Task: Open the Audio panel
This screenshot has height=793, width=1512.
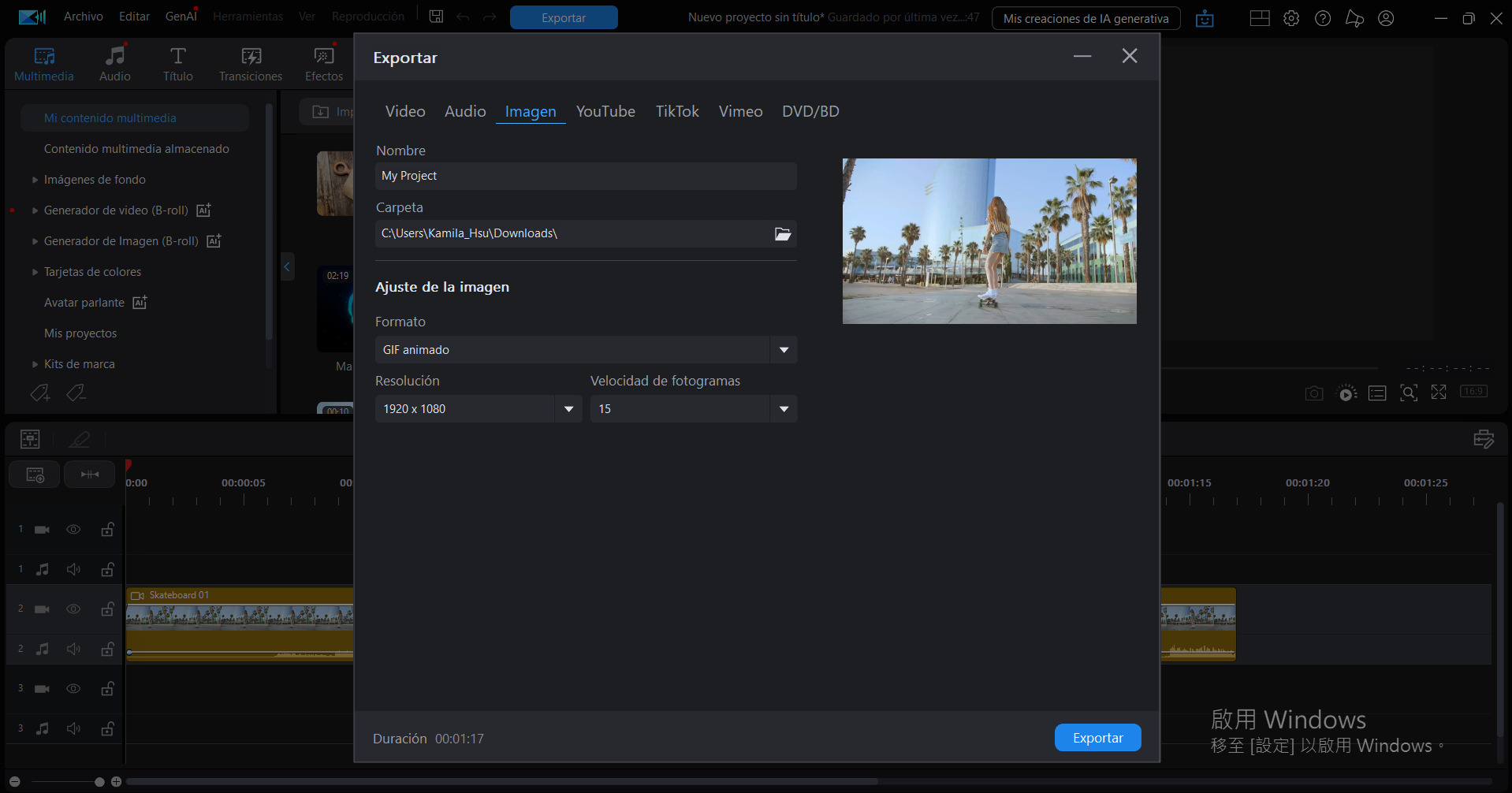Action: click(x=114, y=61)
